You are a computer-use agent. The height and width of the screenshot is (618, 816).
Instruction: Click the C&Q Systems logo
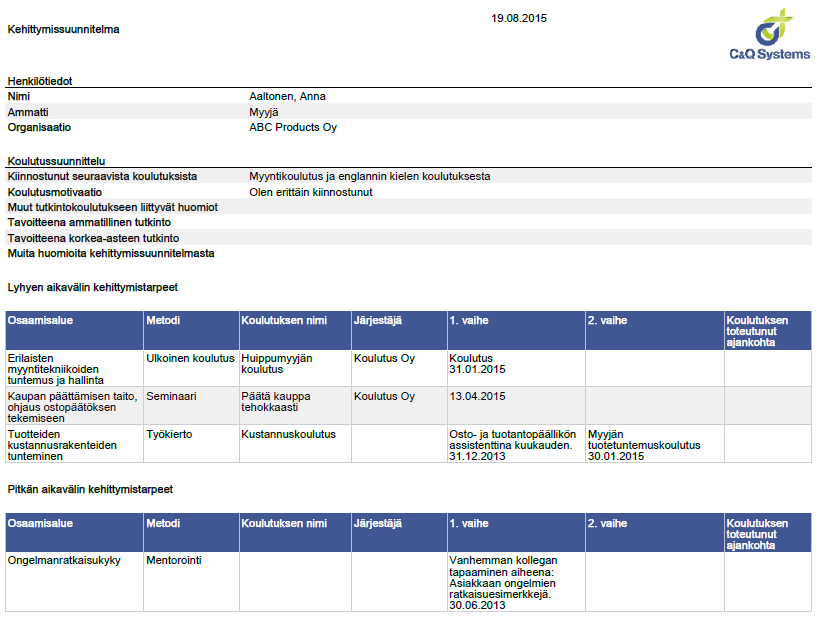click(770, 34)
